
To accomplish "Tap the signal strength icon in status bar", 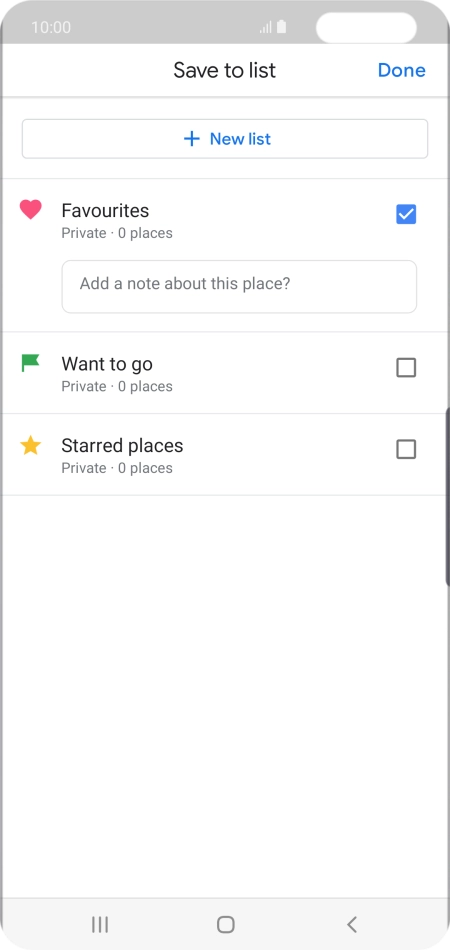I will (265, 27).
